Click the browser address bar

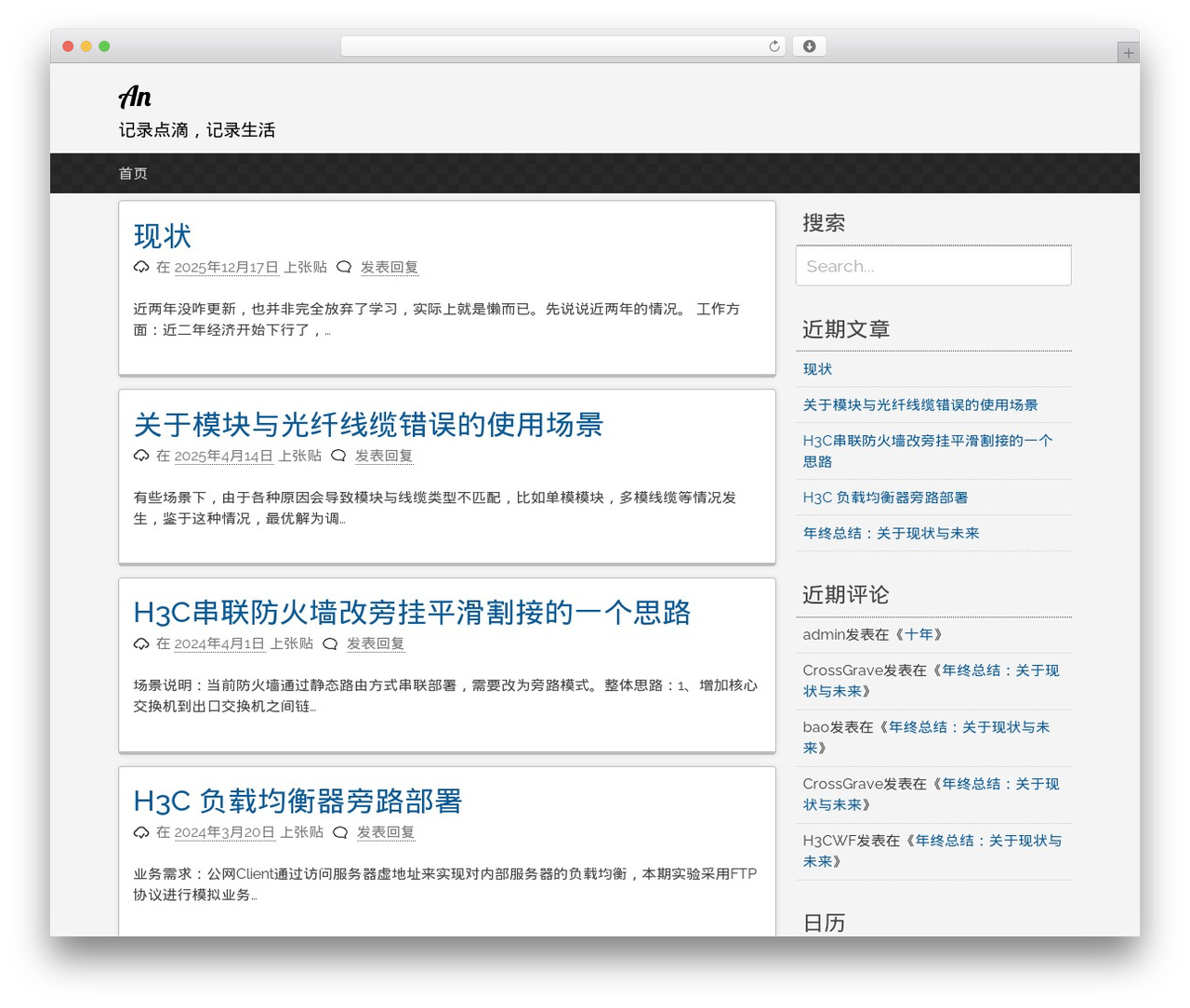563,46
